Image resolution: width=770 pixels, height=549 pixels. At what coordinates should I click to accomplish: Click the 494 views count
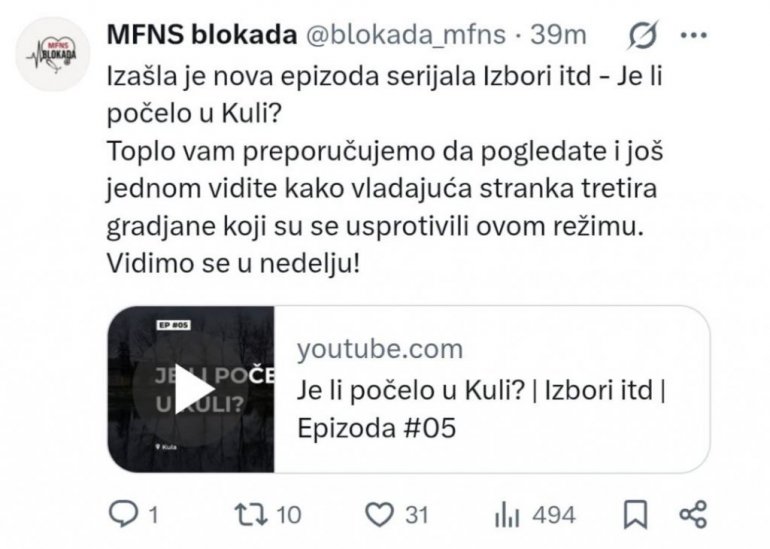point(553,515)
